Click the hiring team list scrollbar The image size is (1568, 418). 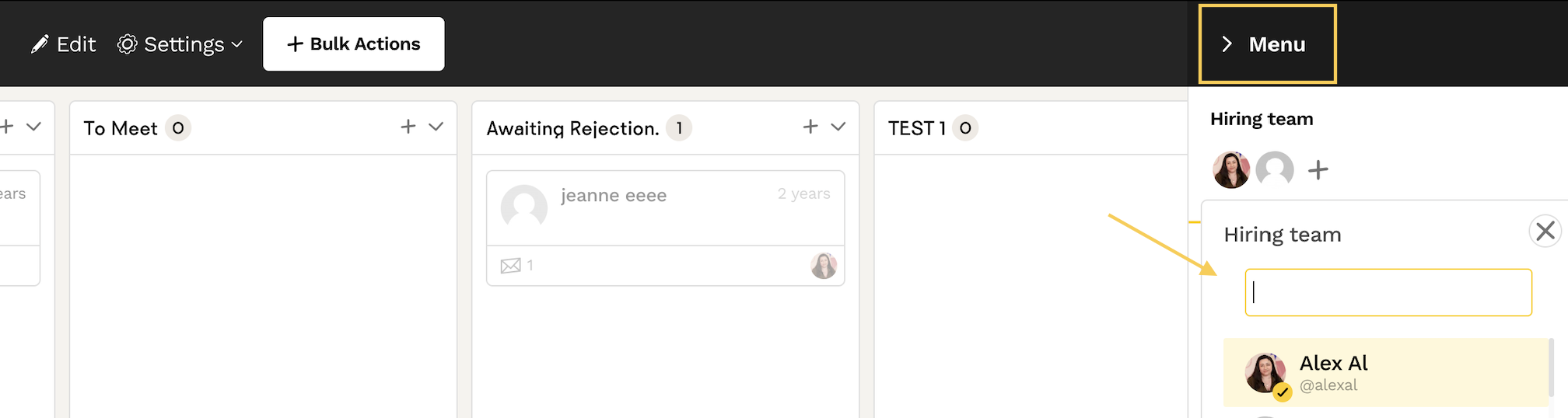[x=1551, y=367]
